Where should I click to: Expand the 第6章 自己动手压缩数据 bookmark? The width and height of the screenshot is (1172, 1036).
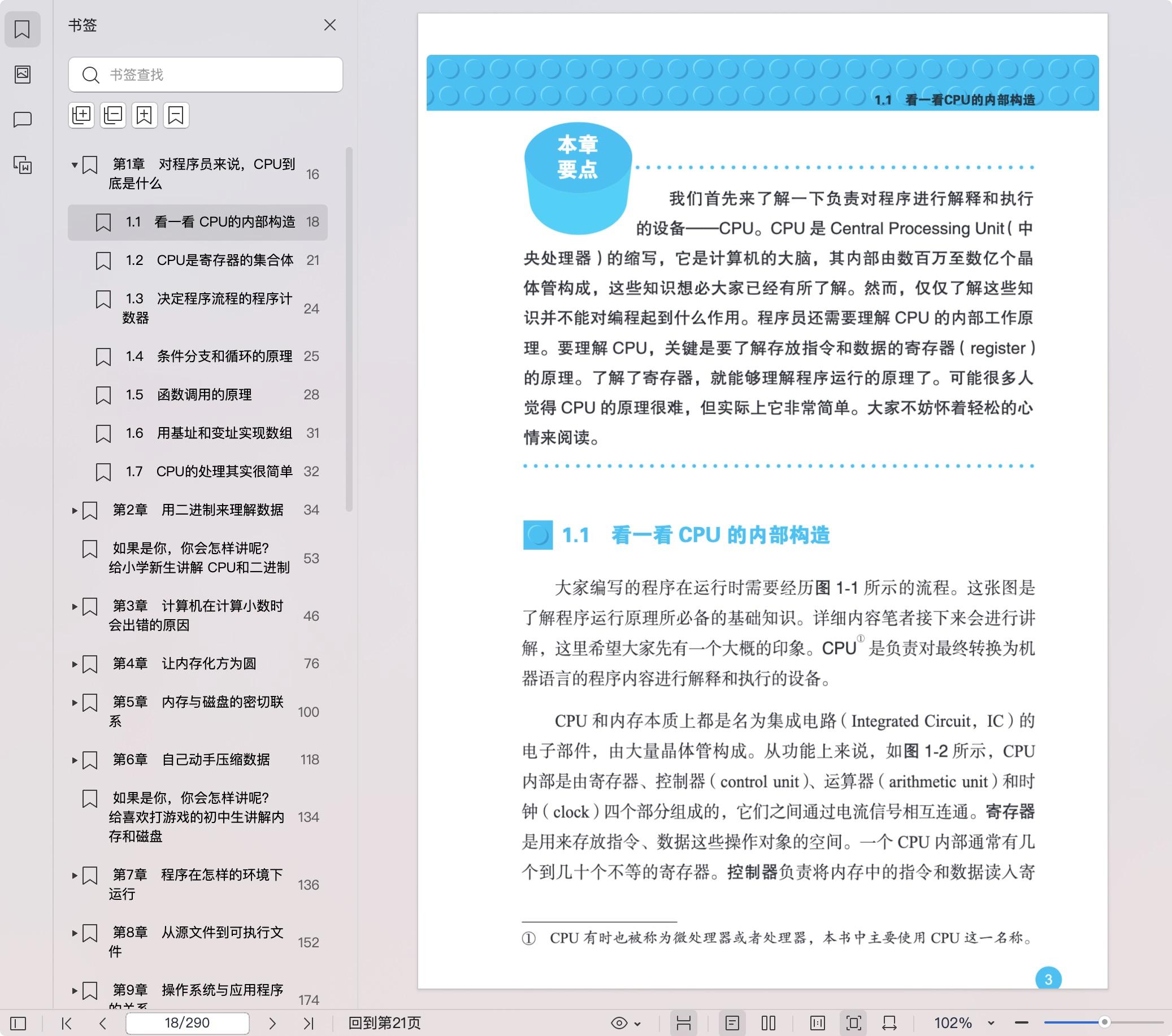tap(75, 760)
